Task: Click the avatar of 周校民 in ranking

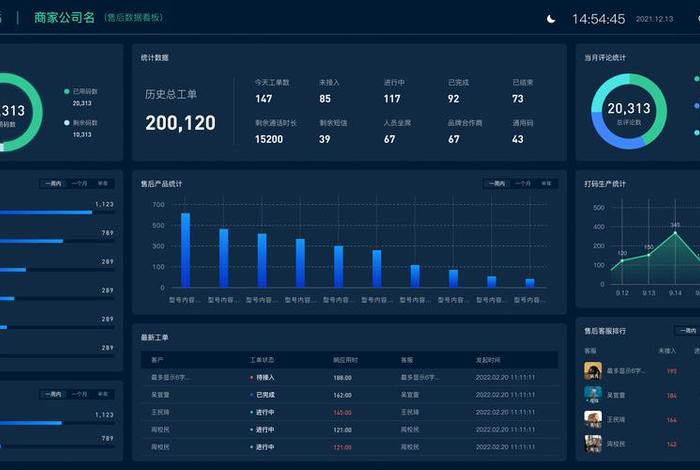Action: click(x=593, y=443)
